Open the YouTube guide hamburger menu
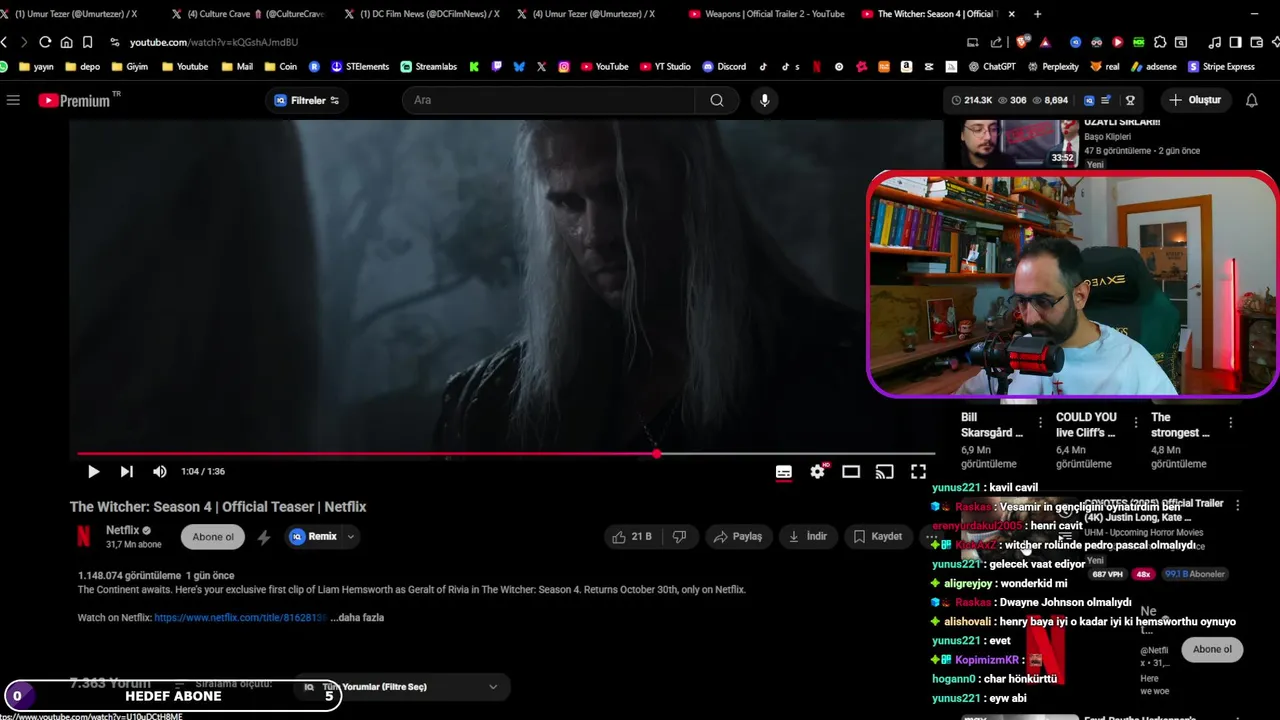The width and height of the screenshot is (1280, 720). tap(13, 100)
